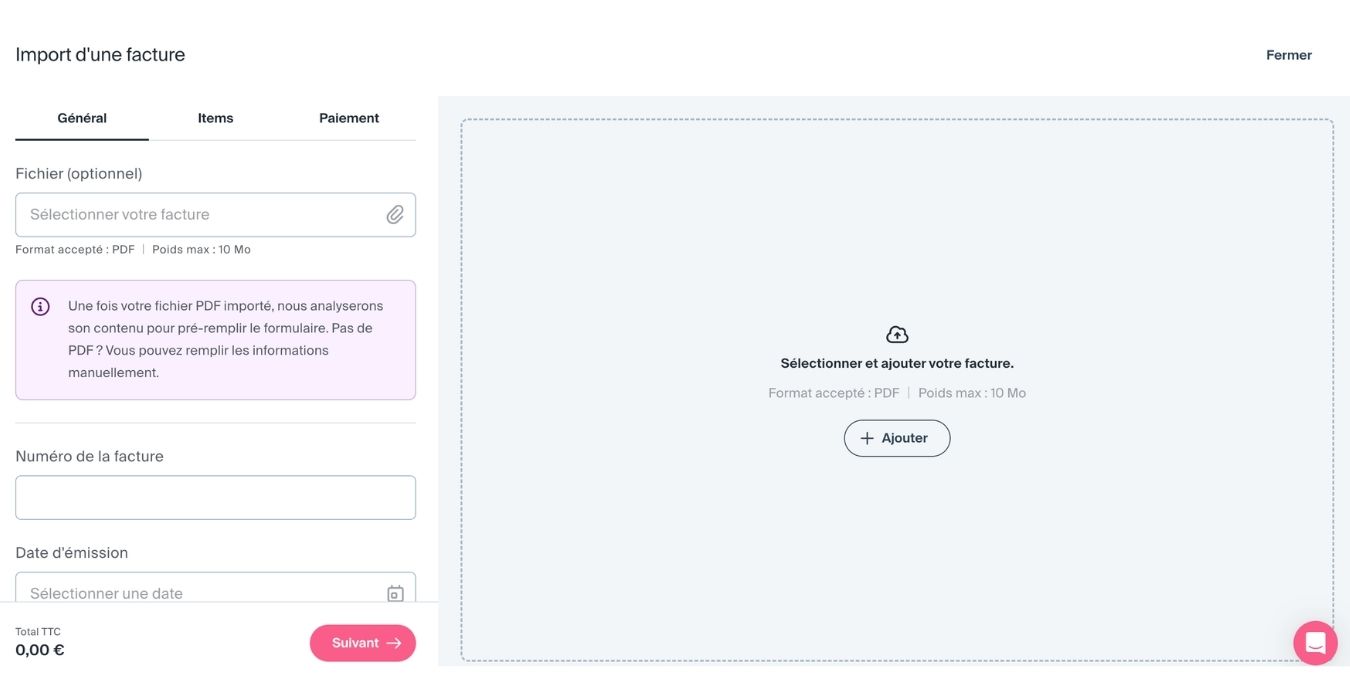This screenshot has height=700, width=1350.
Task: Click the Sélectionner et ajouter votre facture text
Action: (x=897, y=364)
